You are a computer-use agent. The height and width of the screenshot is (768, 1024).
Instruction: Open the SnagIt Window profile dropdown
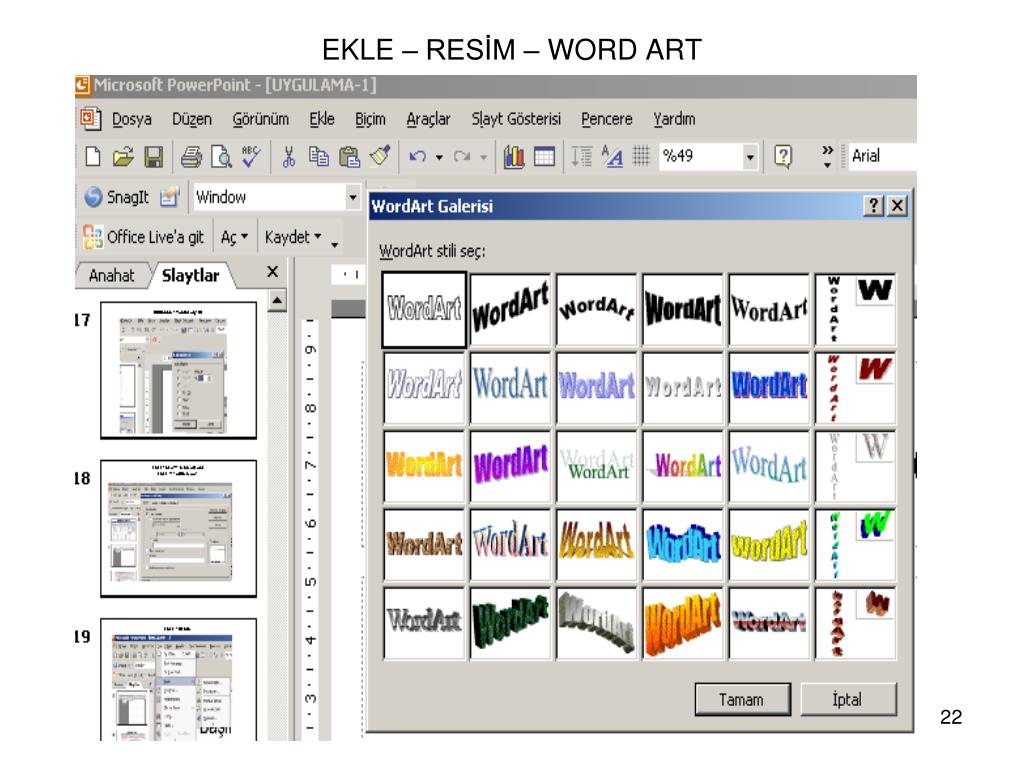(x=353, y=197)
